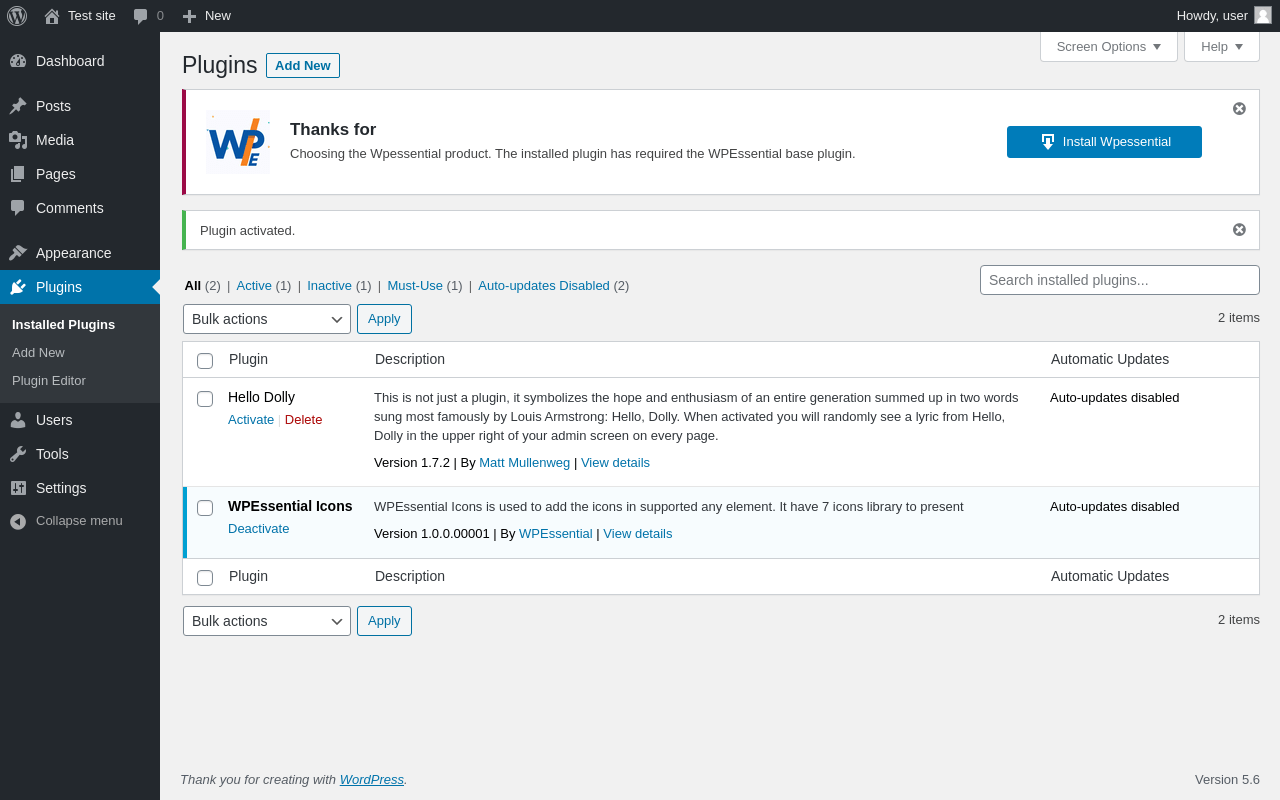Navigate to Pages in the sidebar
This screenshot has width=1280, height=800.
pos(80,174)
